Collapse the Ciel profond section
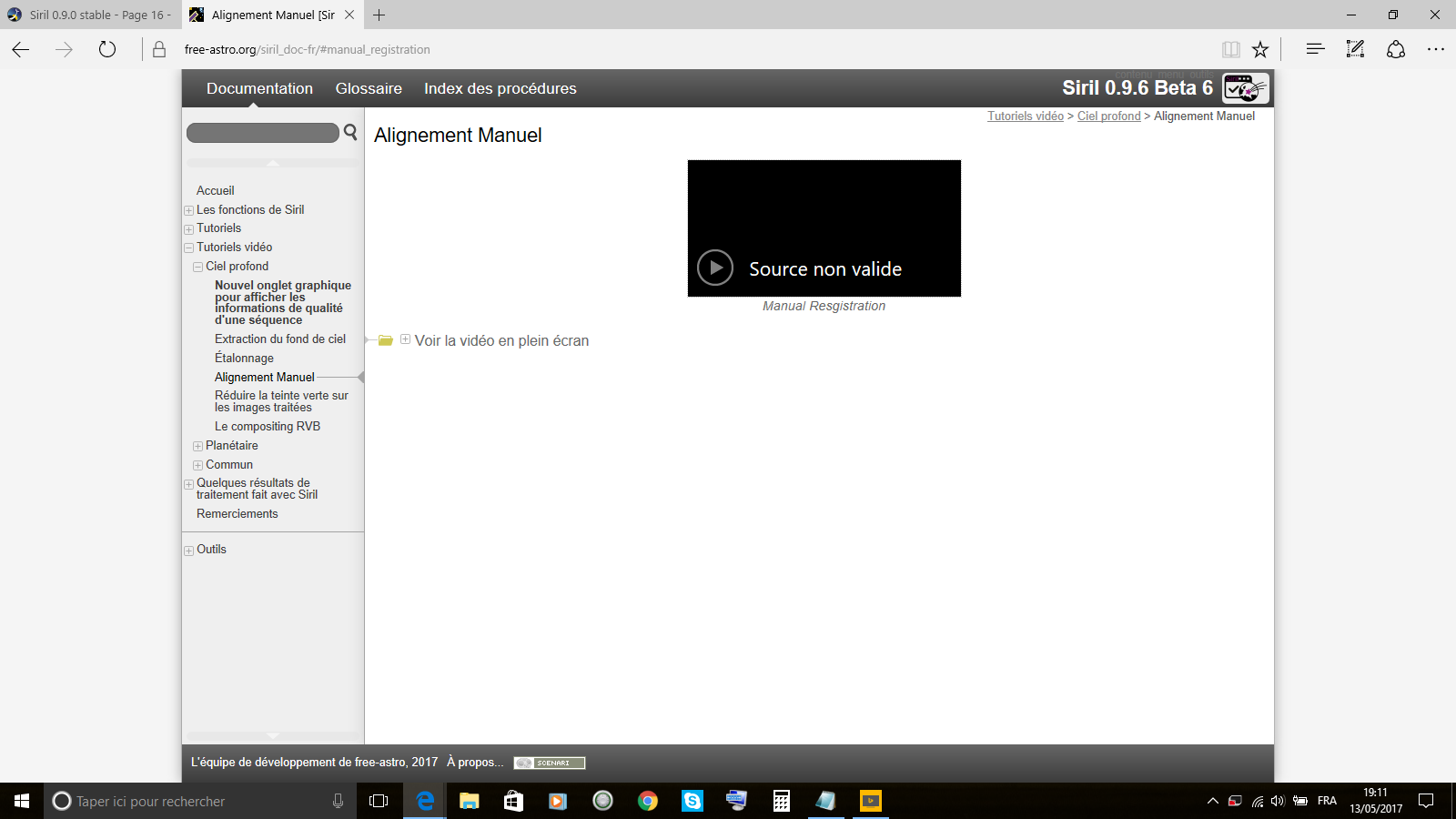Screen dimensions: 1456x819 point(197,267)
